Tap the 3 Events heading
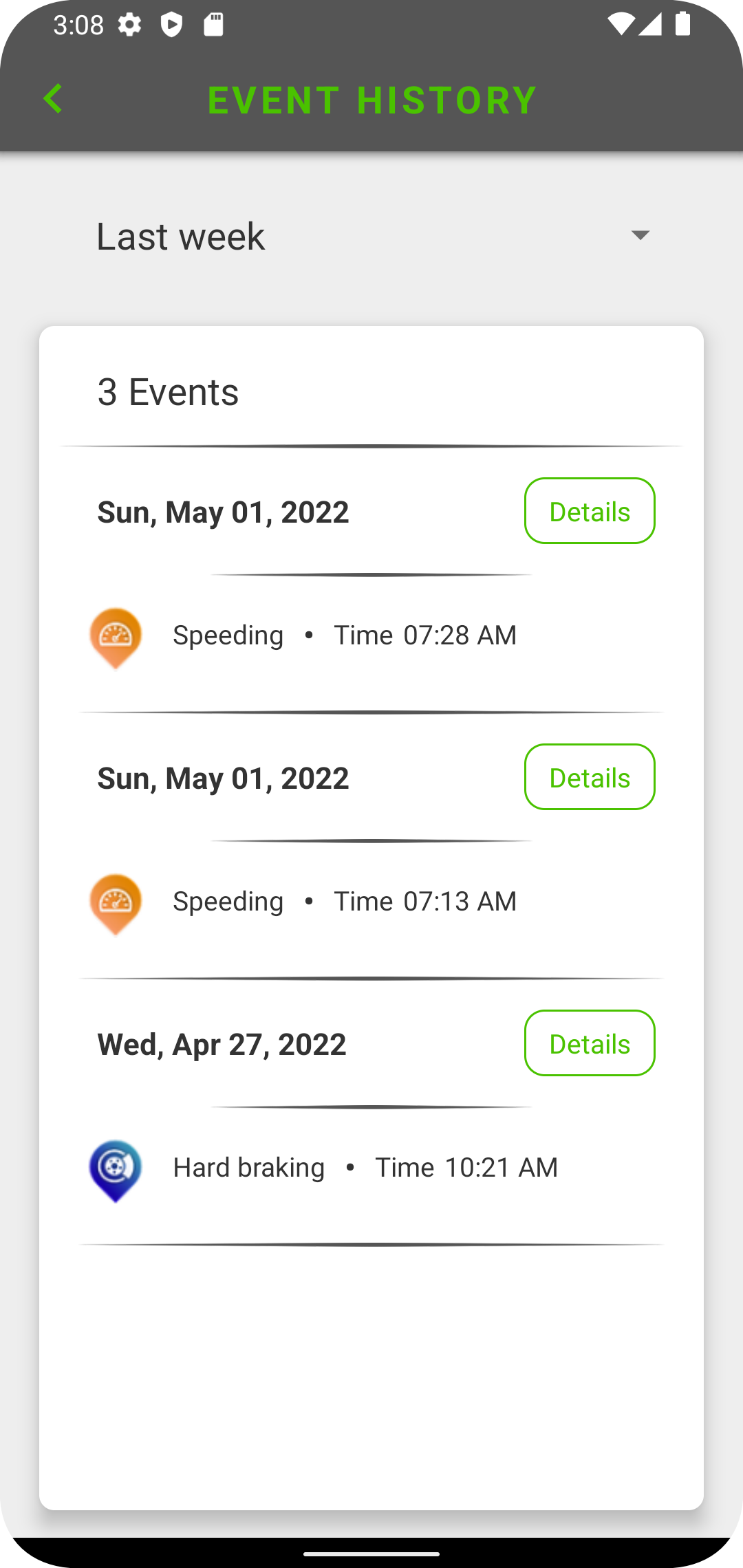The height and width of the screenshot is (1568, 743). coord(169,392)
